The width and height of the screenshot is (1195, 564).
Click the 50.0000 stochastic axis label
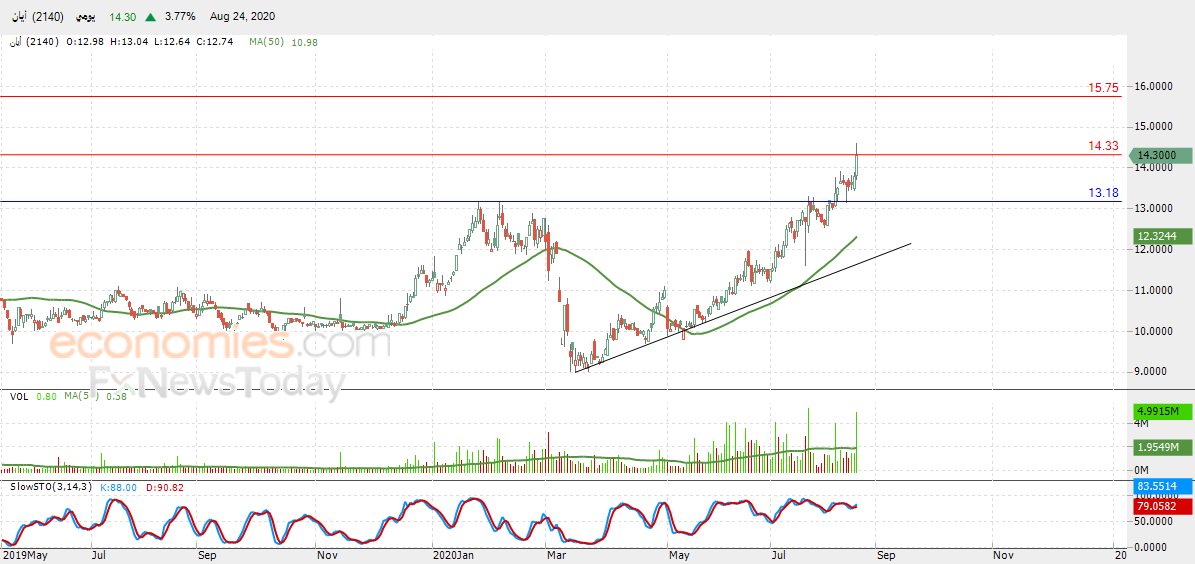[x=1153, y=521]
